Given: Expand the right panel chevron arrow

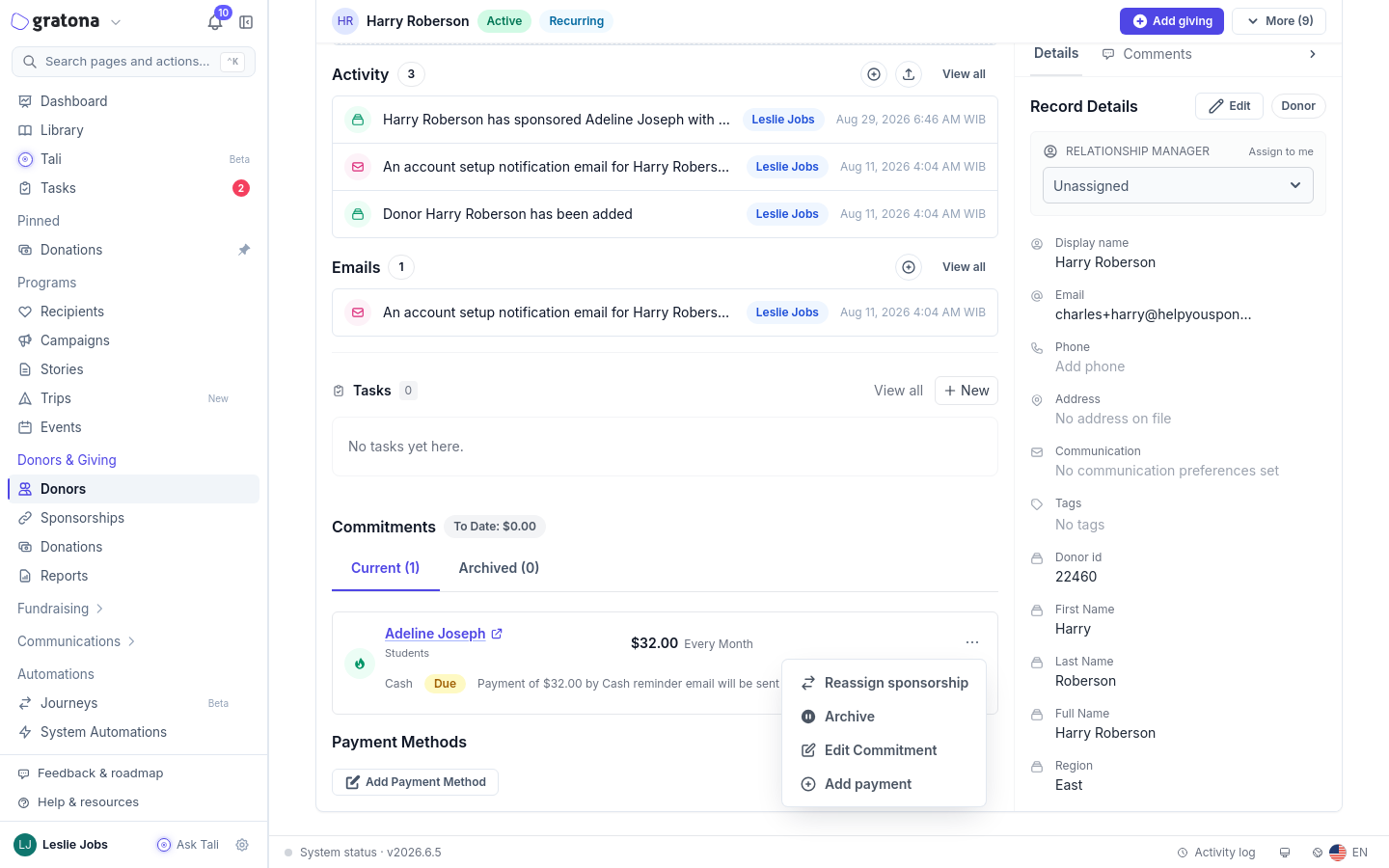Looking at the screenshot, I should 1313,54.
